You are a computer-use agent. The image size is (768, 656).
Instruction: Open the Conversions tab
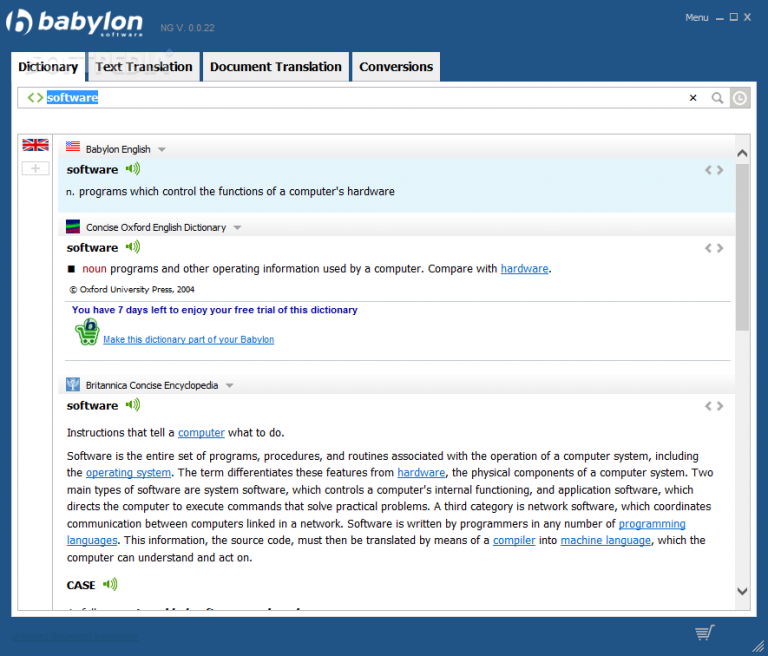pyautogui.click(x=396, y=67)
